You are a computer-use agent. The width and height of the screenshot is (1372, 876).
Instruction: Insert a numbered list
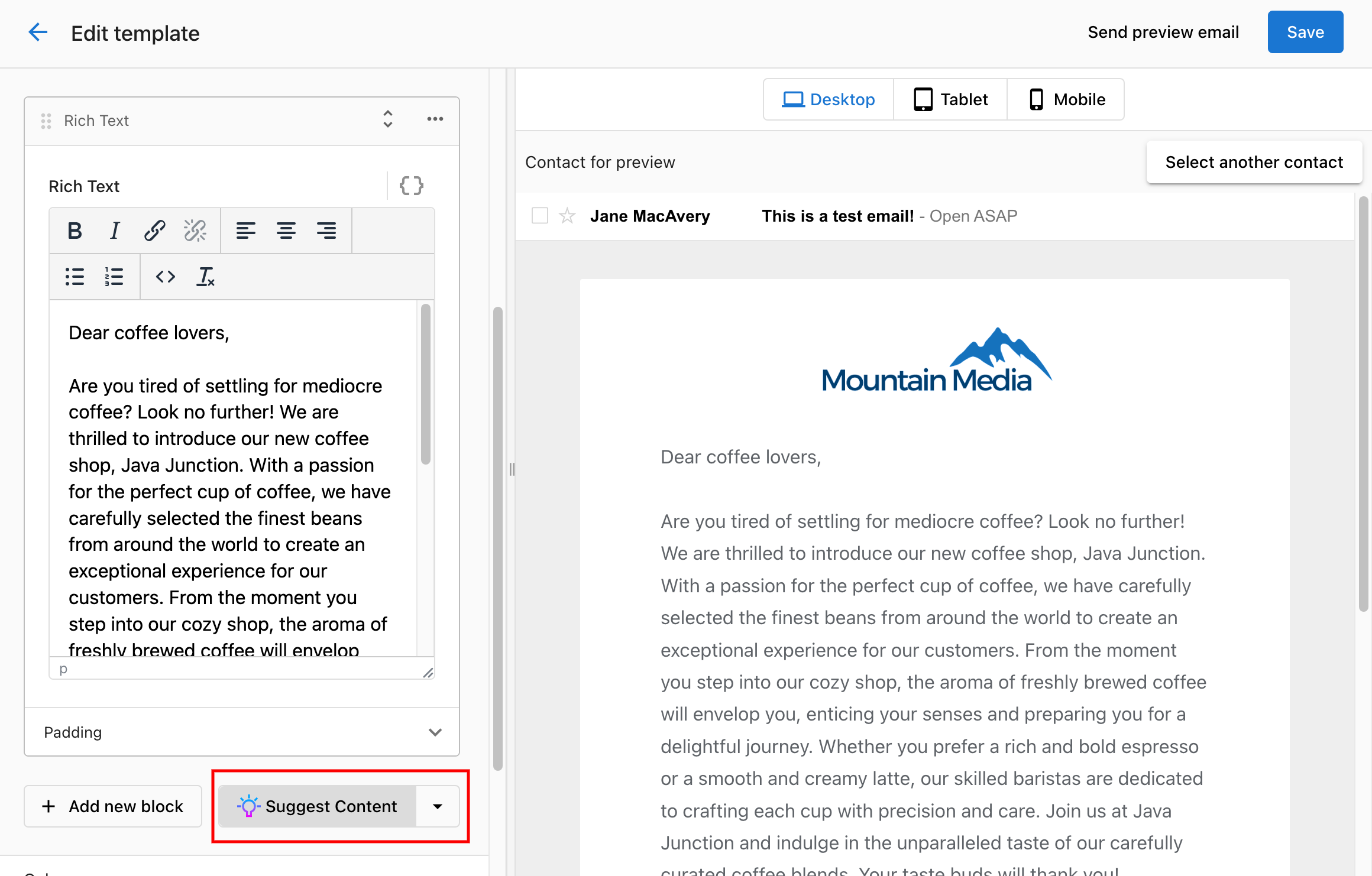click(x=114, y=277)
